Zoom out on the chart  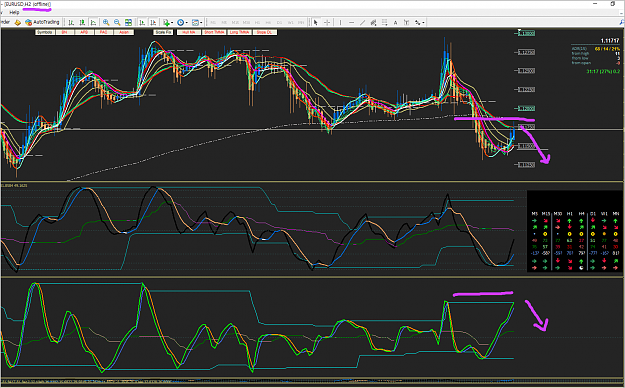click(117, 22)
